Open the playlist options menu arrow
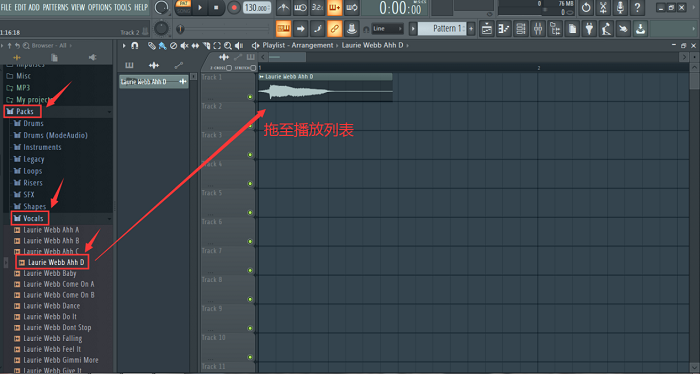This screenshot has height=374, width=700. tap(124, 46)
